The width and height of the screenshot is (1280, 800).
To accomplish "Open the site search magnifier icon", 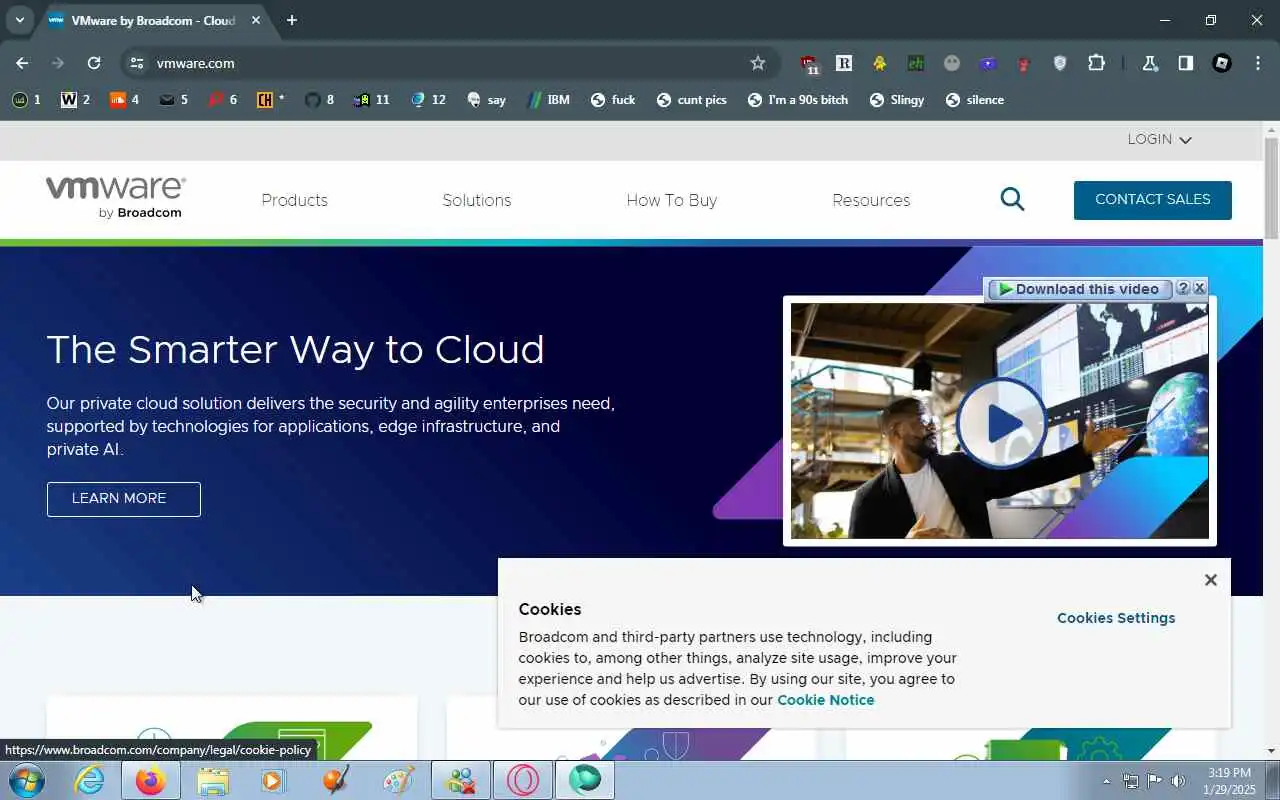I will pos(1012,199).
